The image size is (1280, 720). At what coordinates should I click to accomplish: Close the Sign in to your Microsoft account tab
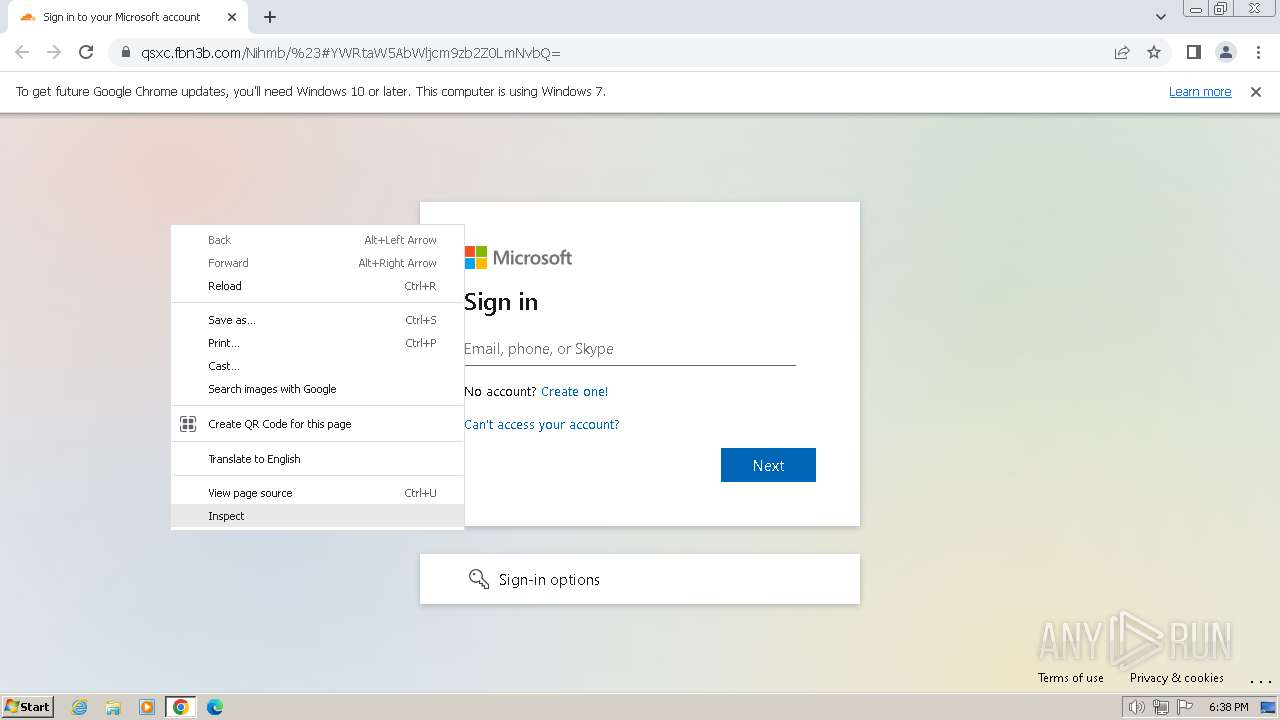pos(232,17)
